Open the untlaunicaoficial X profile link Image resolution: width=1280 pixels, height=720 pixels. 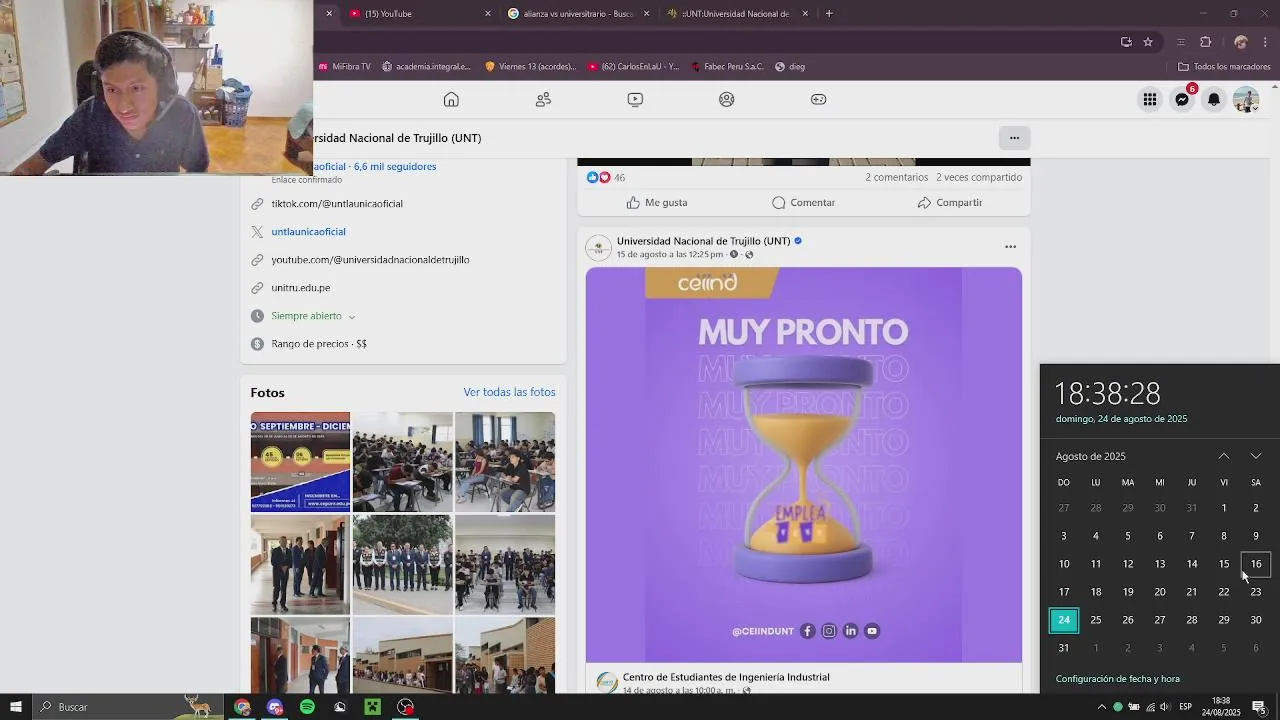[x=308, y=231]
